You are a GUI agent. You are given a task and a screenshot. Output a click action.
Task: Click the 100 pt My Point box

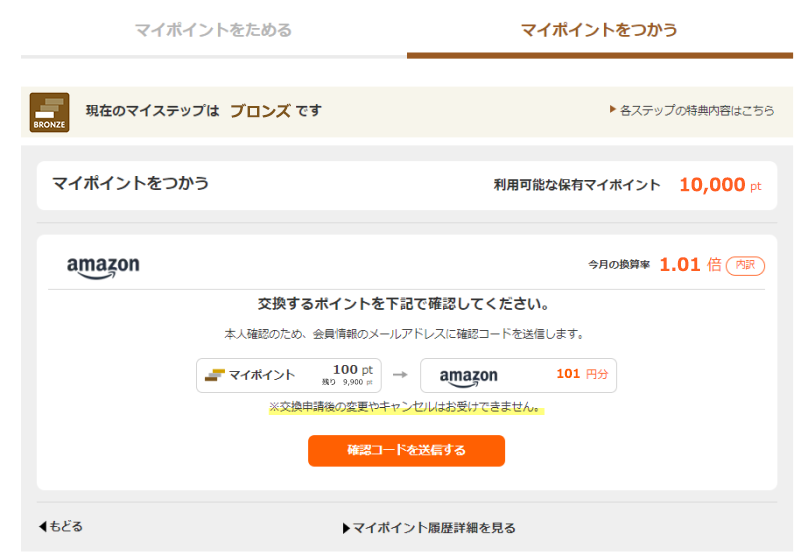289,376
